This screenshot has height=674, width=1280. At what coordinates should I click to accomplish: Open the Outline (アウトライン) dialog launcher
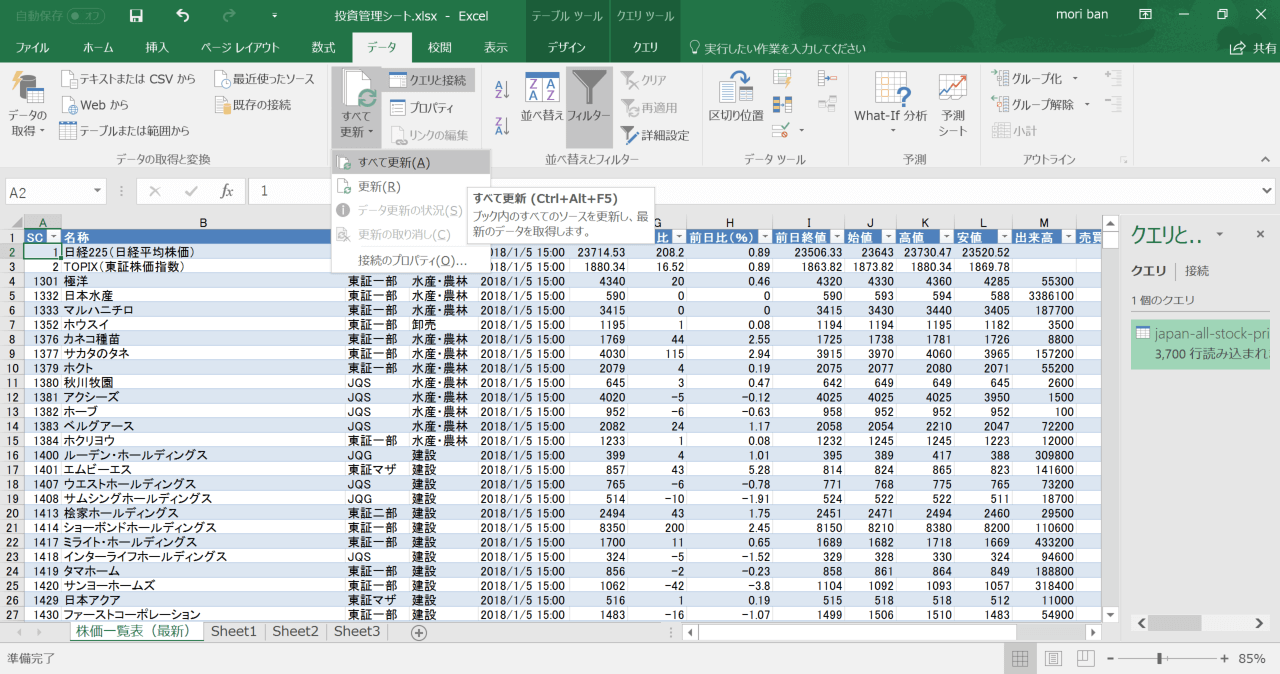pyautogui.click(x=1124, y=160)
